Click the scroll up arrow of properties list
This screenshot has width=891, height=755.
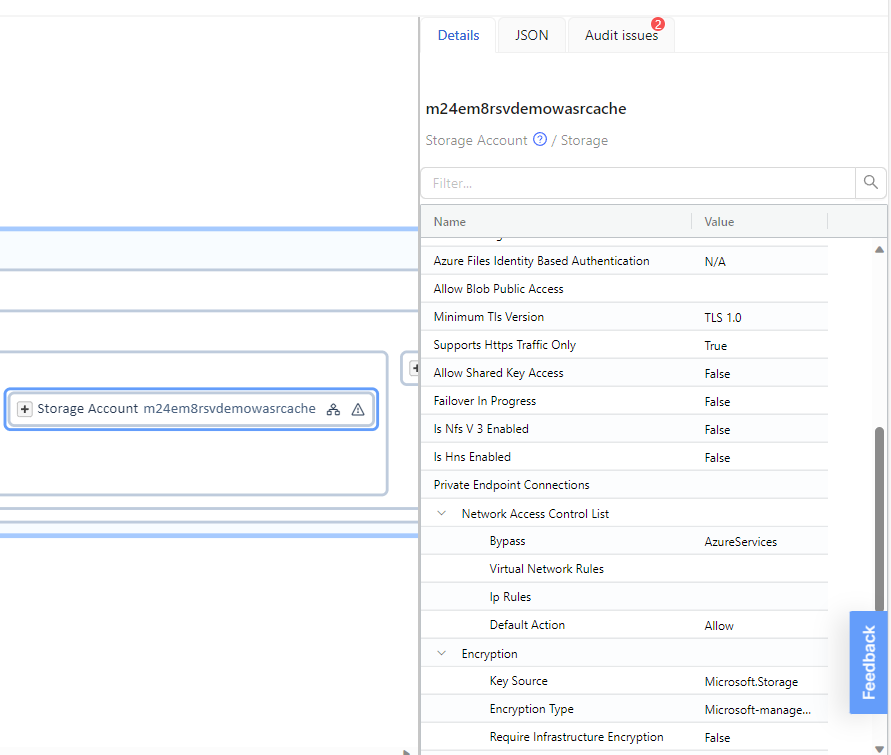[879, 249]
